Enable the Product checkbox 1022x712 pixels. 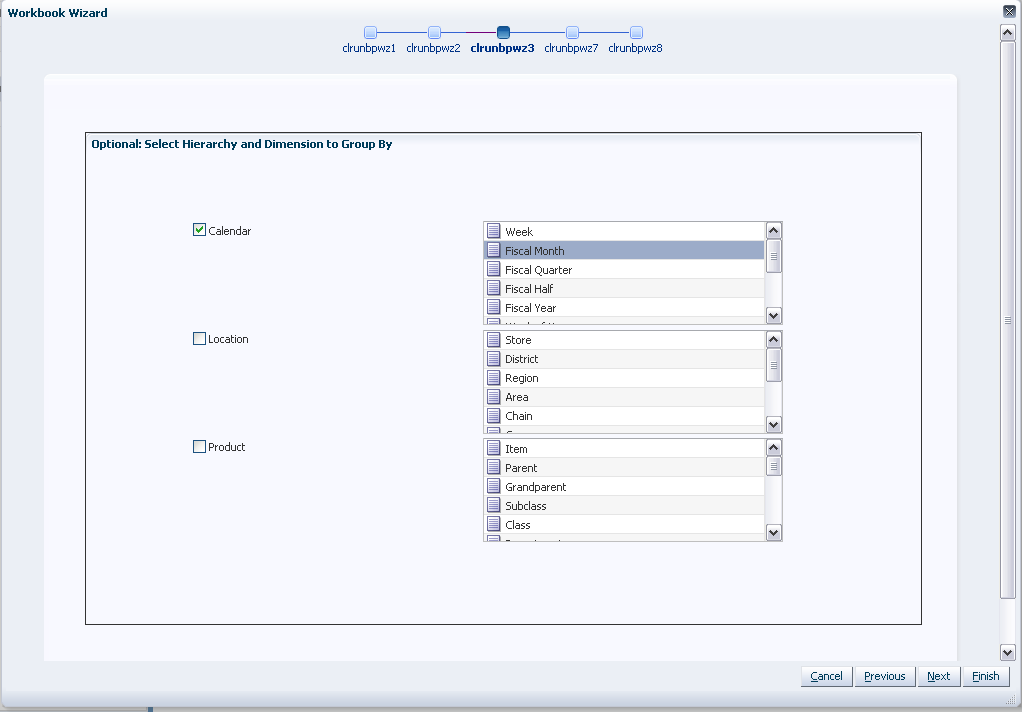click(x=199, y=447)
